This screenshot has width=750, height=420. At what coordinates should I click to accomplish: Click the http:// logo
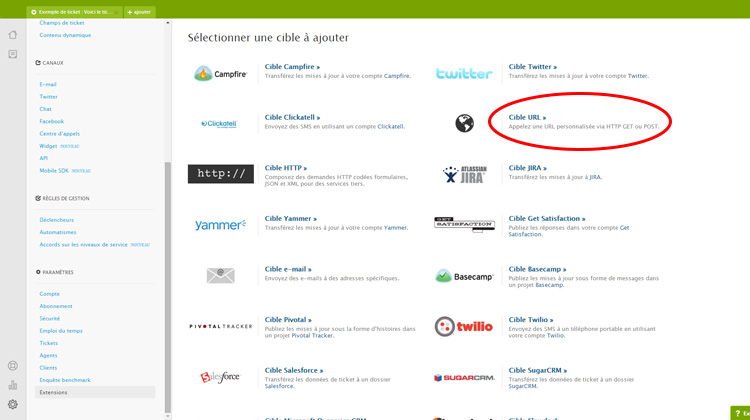[221, 174]
